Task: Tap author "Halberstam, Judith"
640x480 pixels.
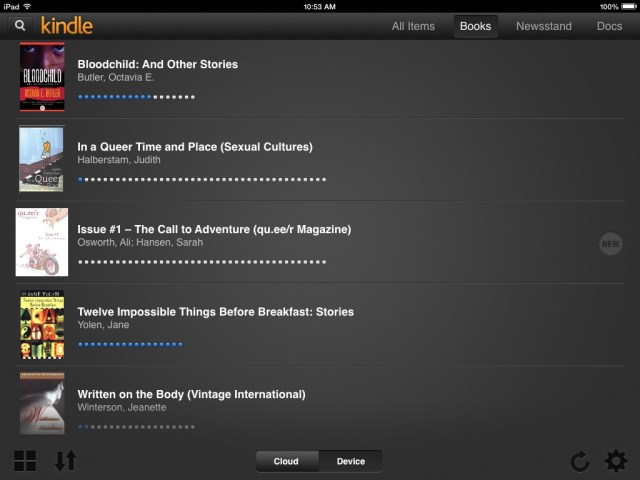Action: pyautogui.click(x=119, y=160)
